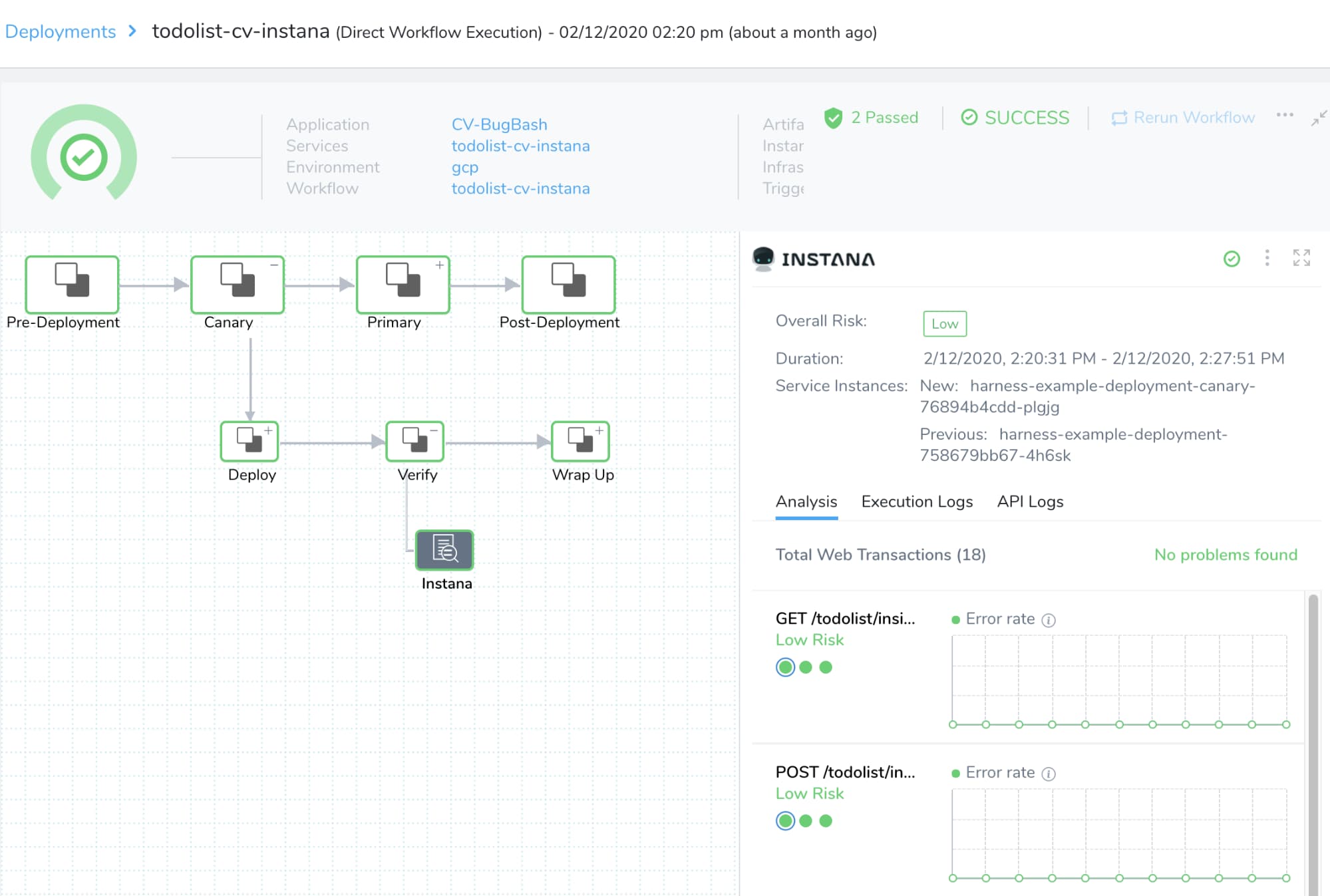Image resolution: width=1330 pixels, height=896 pixels.
Task: Click the 2 Passed shield icon
Action: point(832,118)
